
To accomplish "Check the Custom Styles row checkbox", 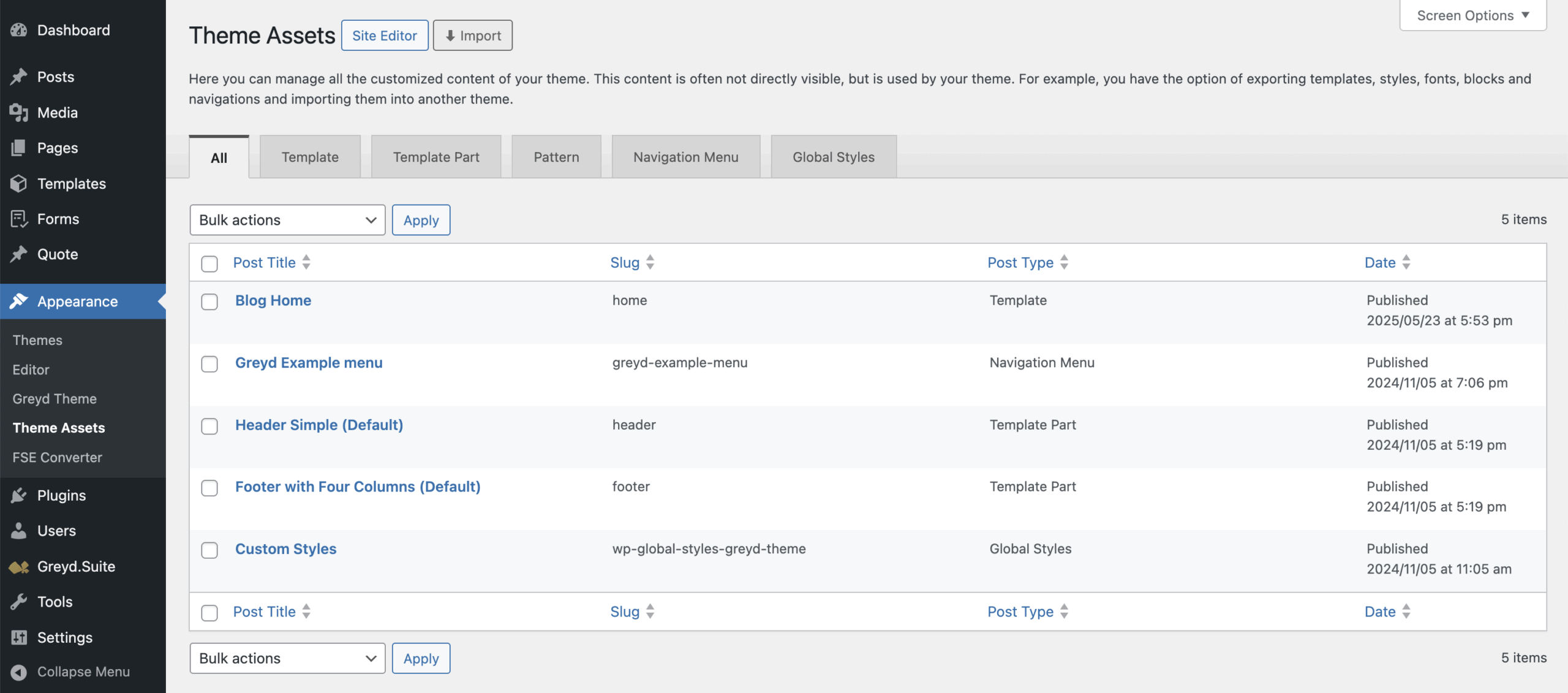I will (209, 550).
